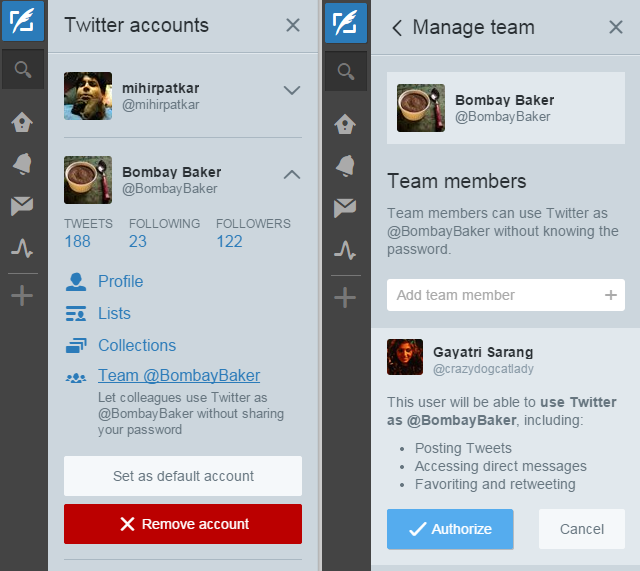This screenshot has height=571, width=640.
Task: Click the red Remove account button
Action: [x=183, y=524]
